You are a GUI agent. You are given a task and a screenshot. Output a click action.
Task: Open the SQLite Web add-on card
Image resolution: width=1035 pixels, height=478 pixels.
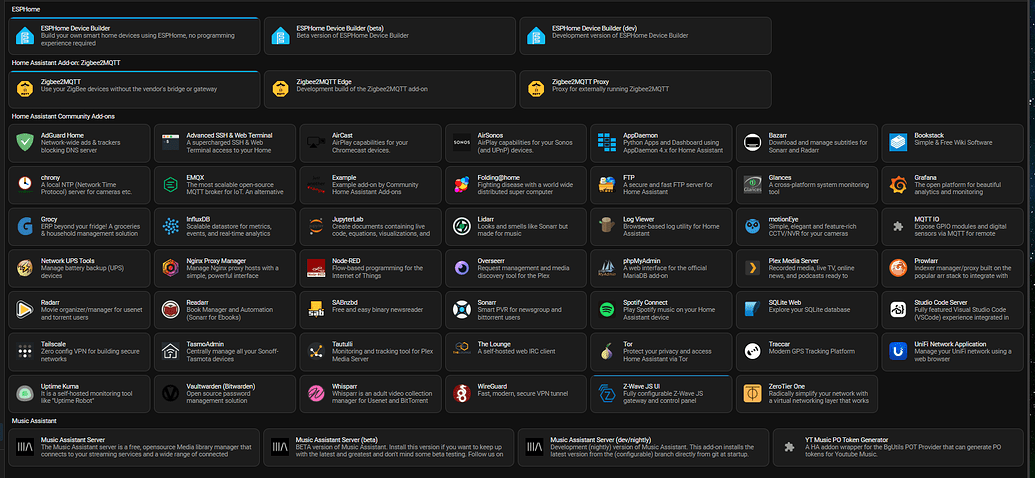coord(807,310)
